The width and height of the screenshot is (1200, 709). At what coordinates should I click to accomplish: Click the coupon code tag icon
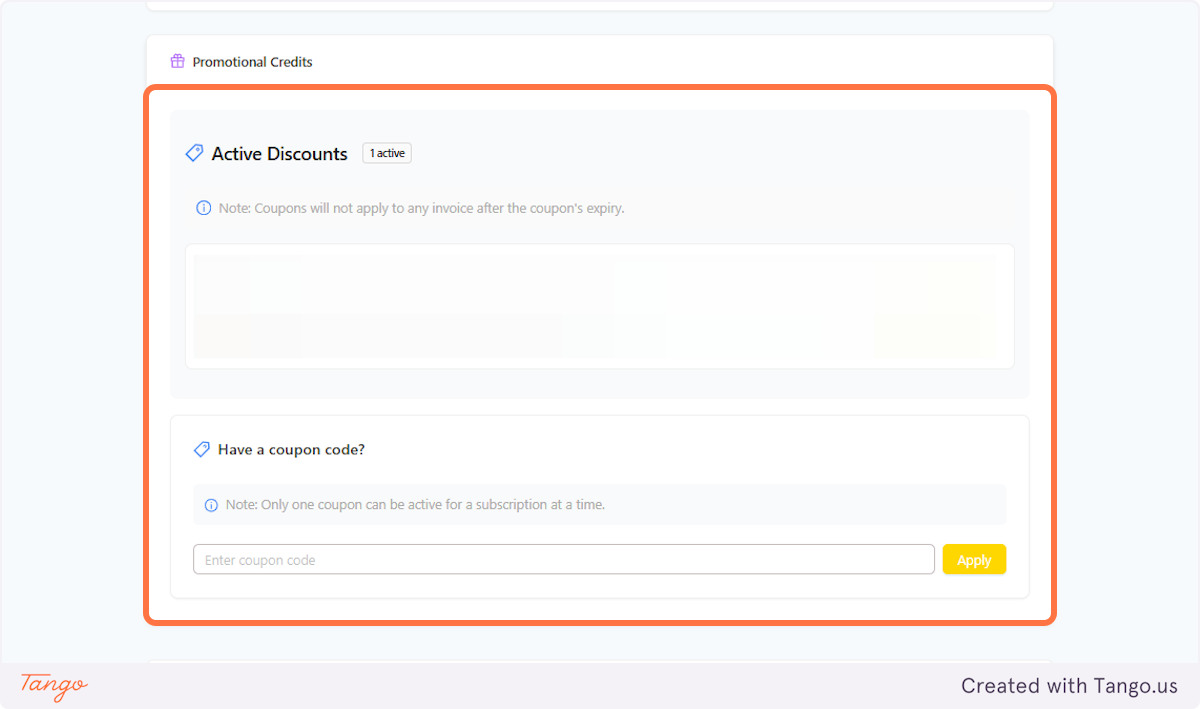(x=201, y=450)
